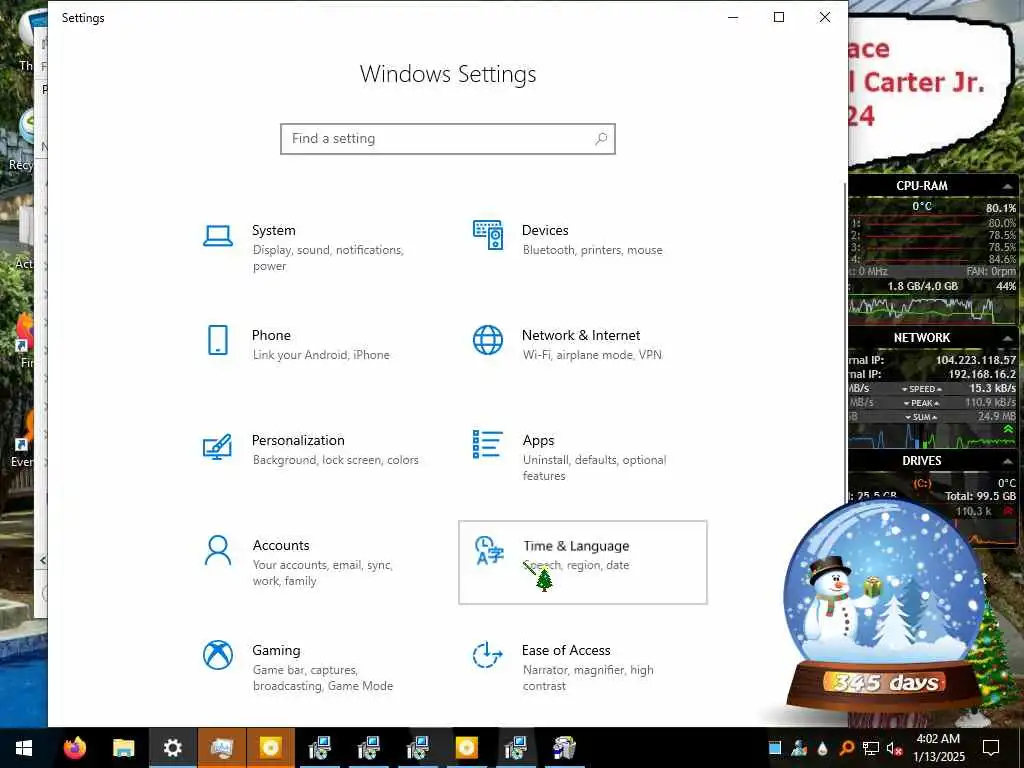Click the SPEED selector in network widget
The height and width of the screenshot is (768, 1024).
tap(921, 389)
